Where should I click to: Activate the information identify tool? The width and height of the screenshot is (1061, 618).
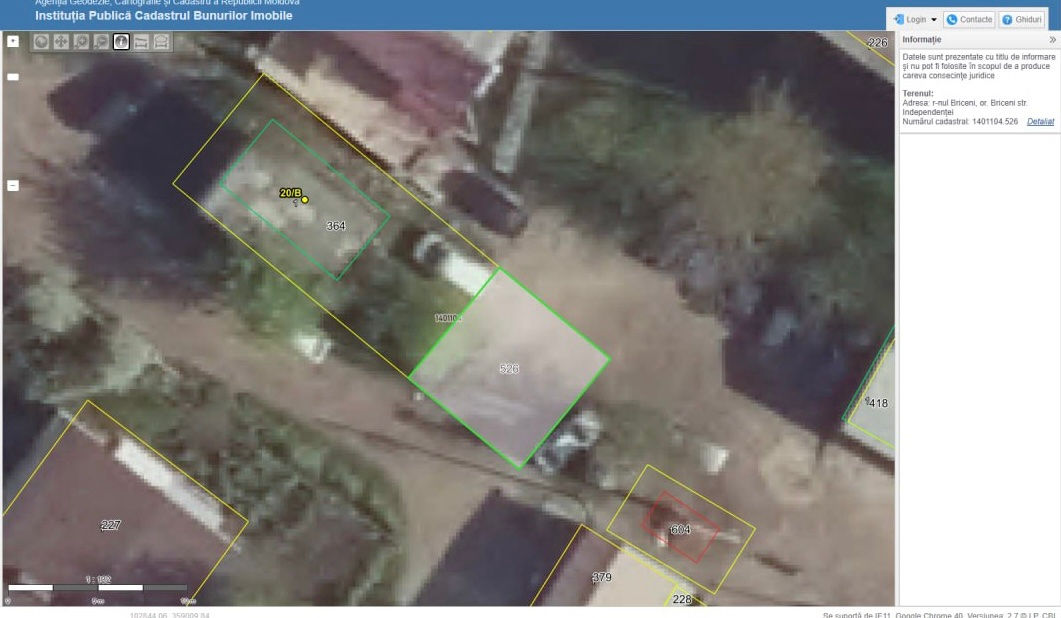tap(121, 42)
